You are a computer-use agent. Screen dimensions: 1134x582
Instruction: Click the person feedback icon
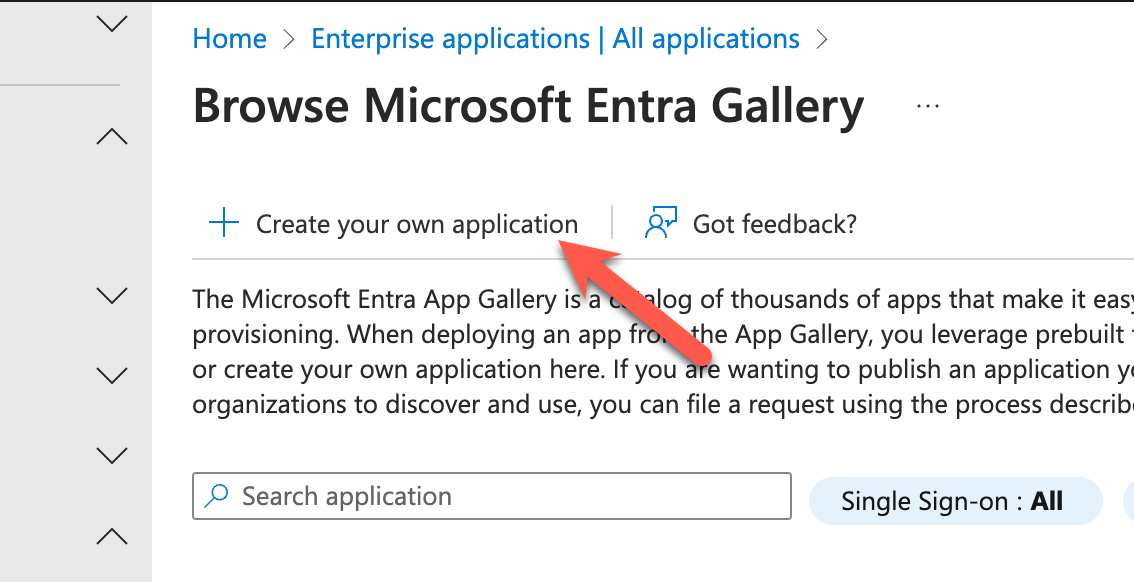coord(661,223)
